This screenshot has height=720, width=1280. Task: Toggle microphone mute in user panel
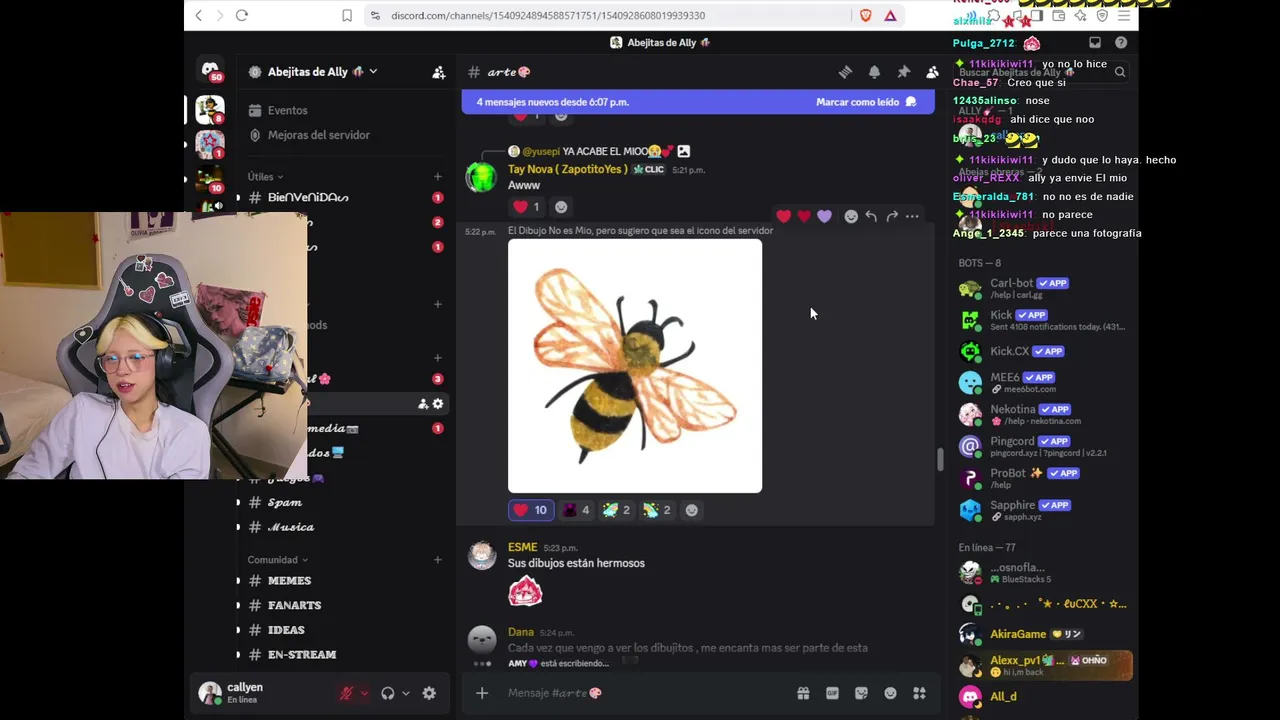pos(346,693)
